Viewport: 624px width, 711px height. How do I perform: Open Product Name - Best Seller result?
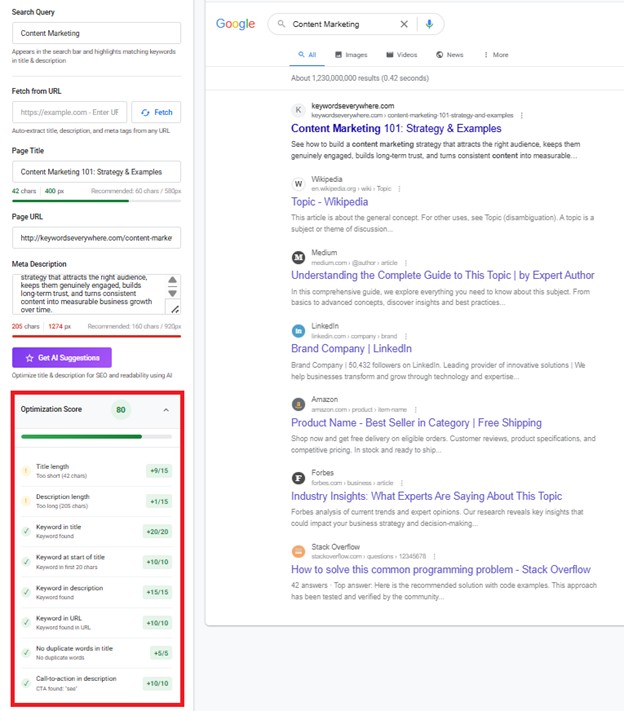(416, 423)
